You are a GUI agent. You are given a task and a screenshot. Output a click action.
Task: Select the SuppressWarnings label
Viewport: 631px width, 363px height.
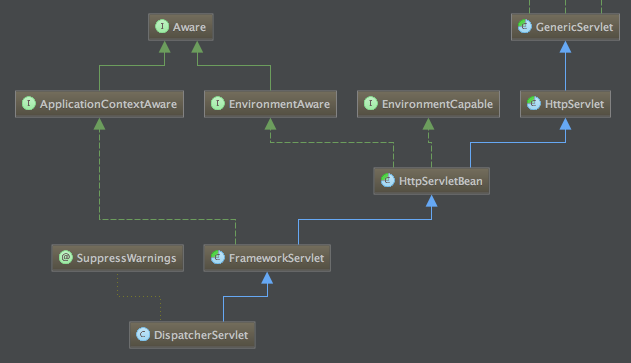pyautogui.click(x=126, y=258)
